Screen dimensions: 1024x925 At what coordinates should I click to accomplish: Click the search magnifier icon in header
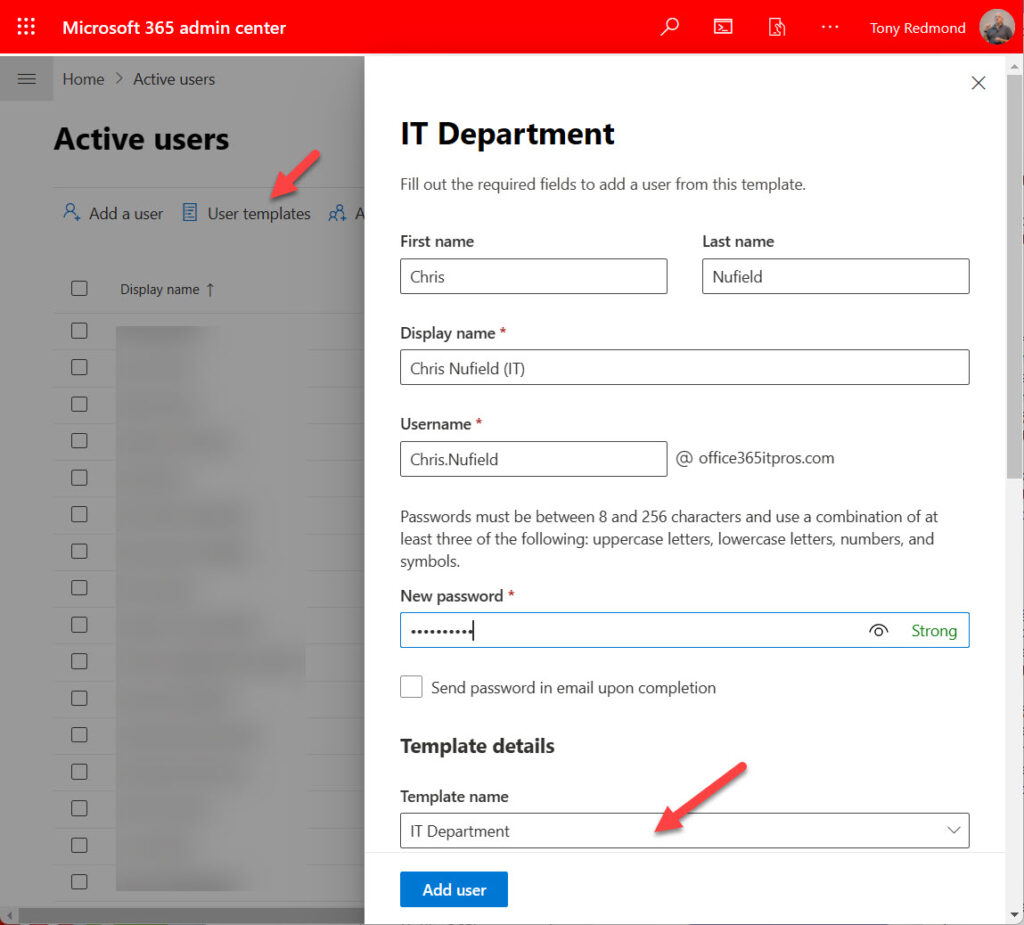click(x=669, y=27)
